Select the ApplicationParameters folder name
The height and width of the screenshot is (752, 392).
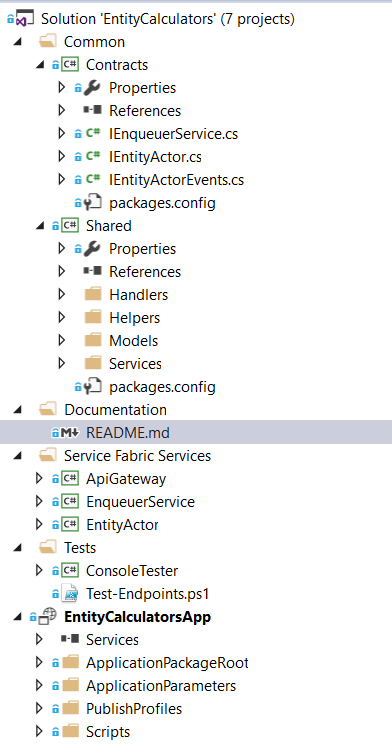161,686
